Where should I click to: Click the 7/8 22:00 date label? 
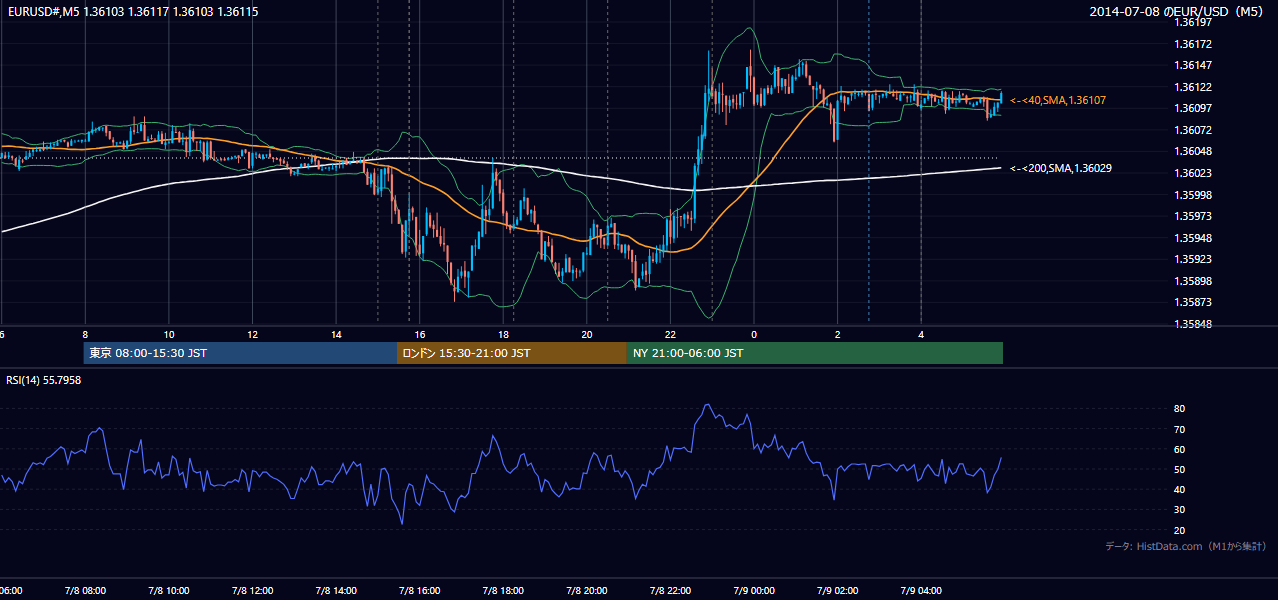click(670, 591)
